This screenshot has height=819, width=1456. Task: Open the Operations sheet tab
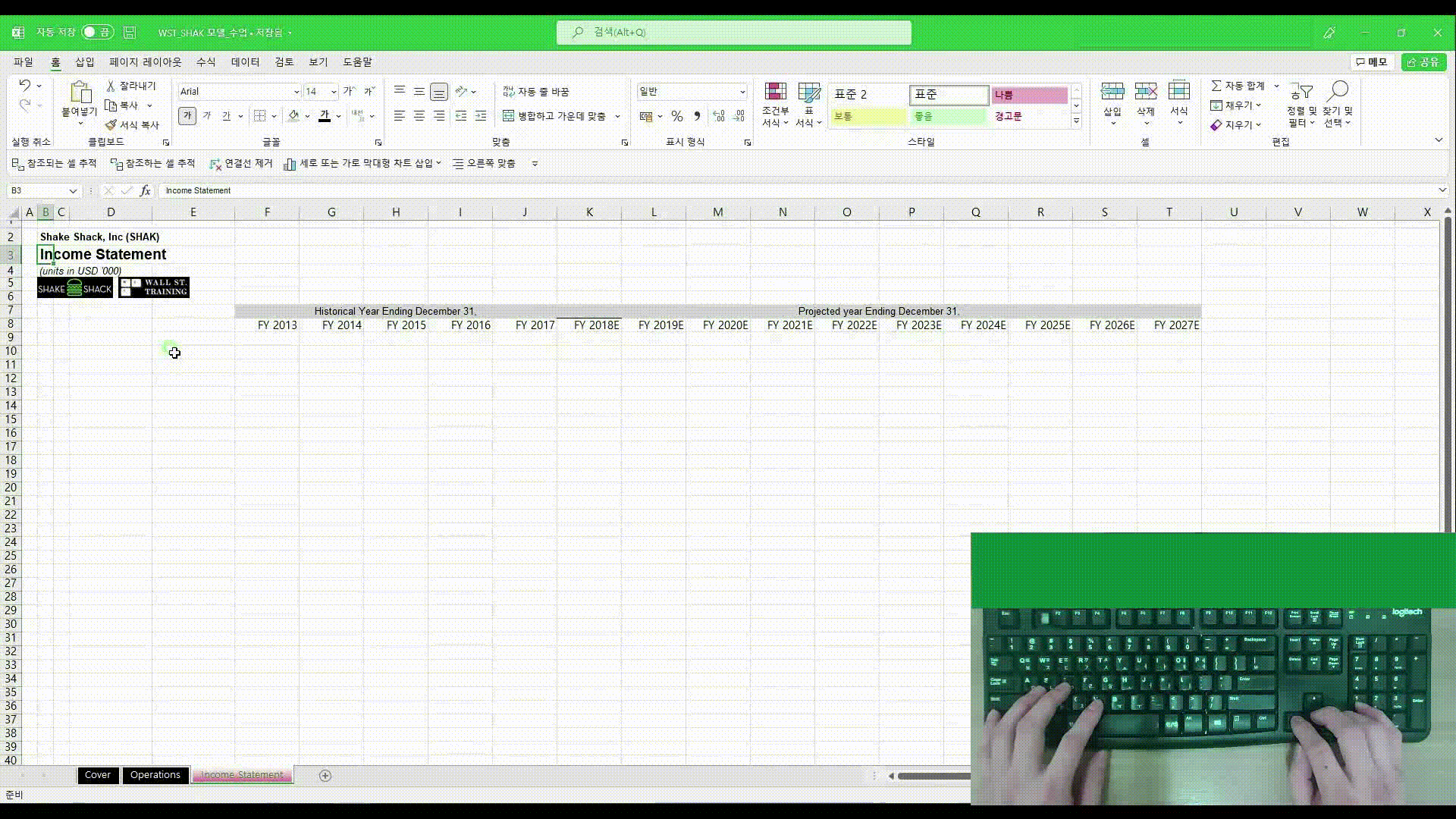[155, 775]
